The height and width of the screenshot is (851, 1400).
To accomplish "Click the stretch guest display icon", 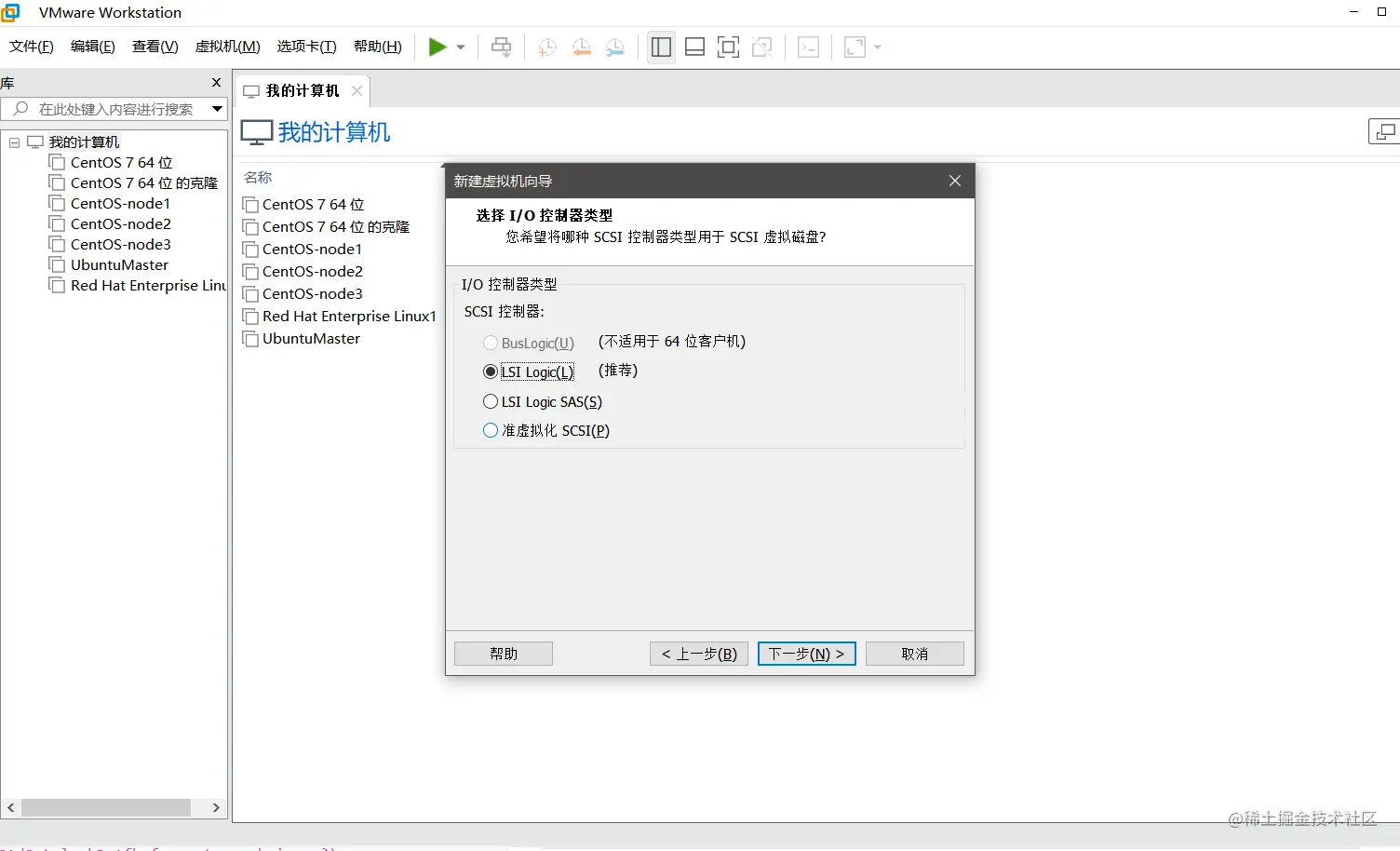I will (x=855, y=47).
